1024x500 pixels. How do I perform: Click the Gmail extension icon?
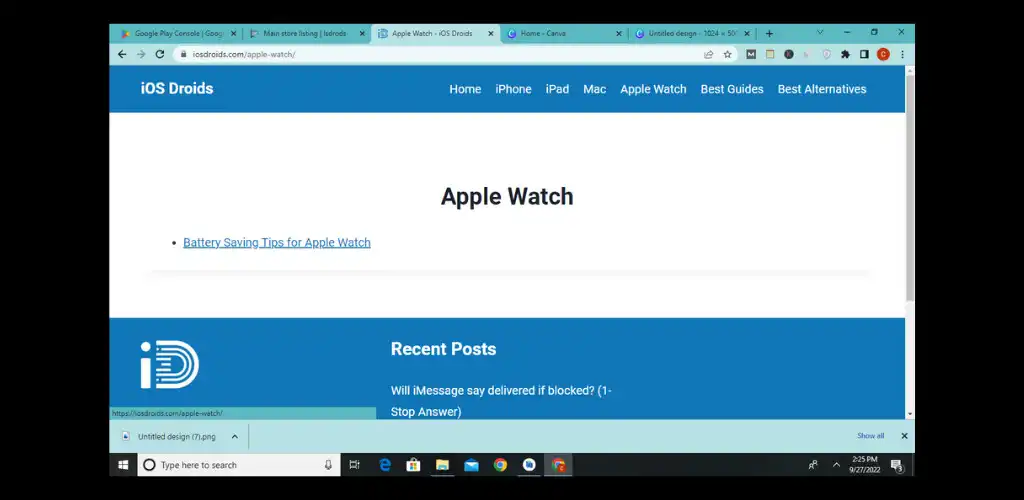(x=751, y=55)
